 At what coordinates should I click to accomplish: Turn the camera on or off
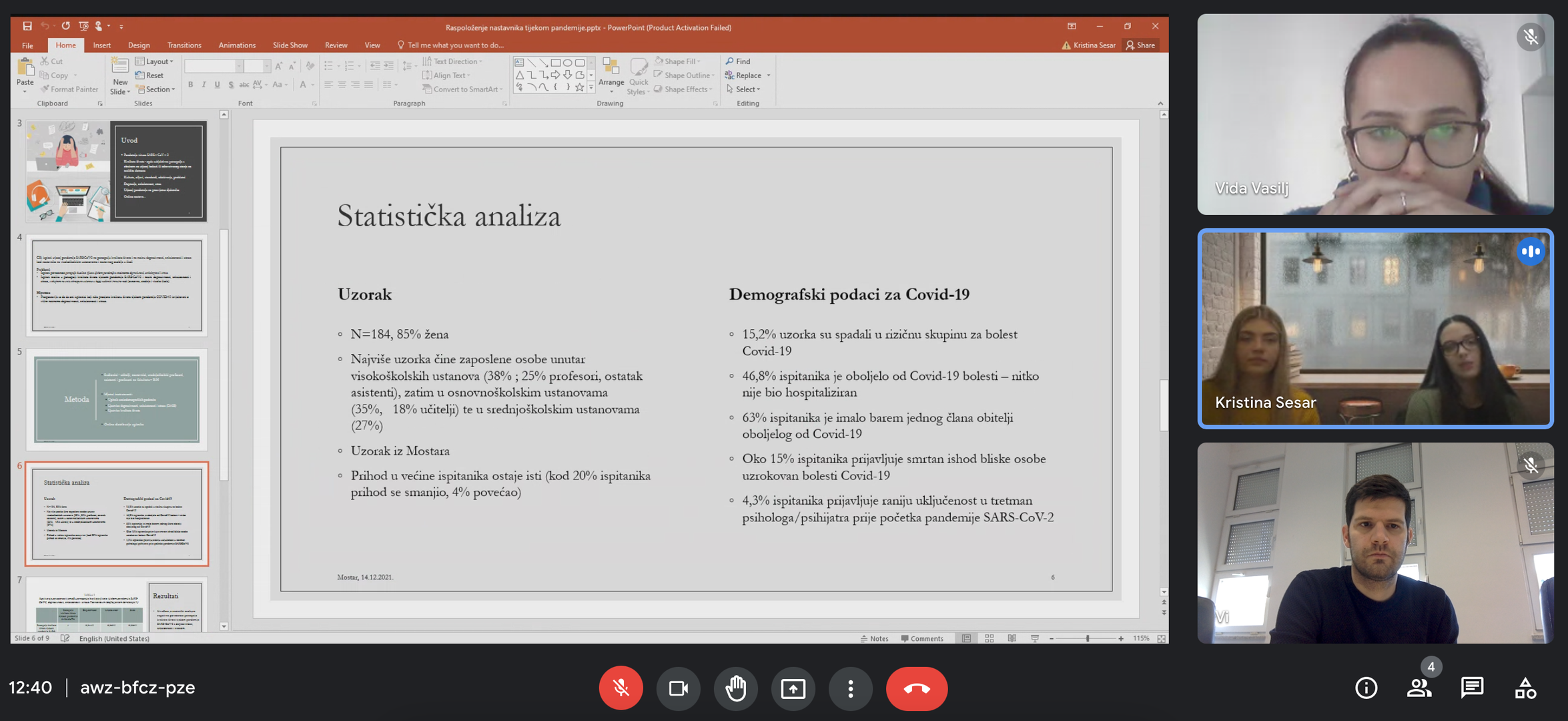click(678, 688)
